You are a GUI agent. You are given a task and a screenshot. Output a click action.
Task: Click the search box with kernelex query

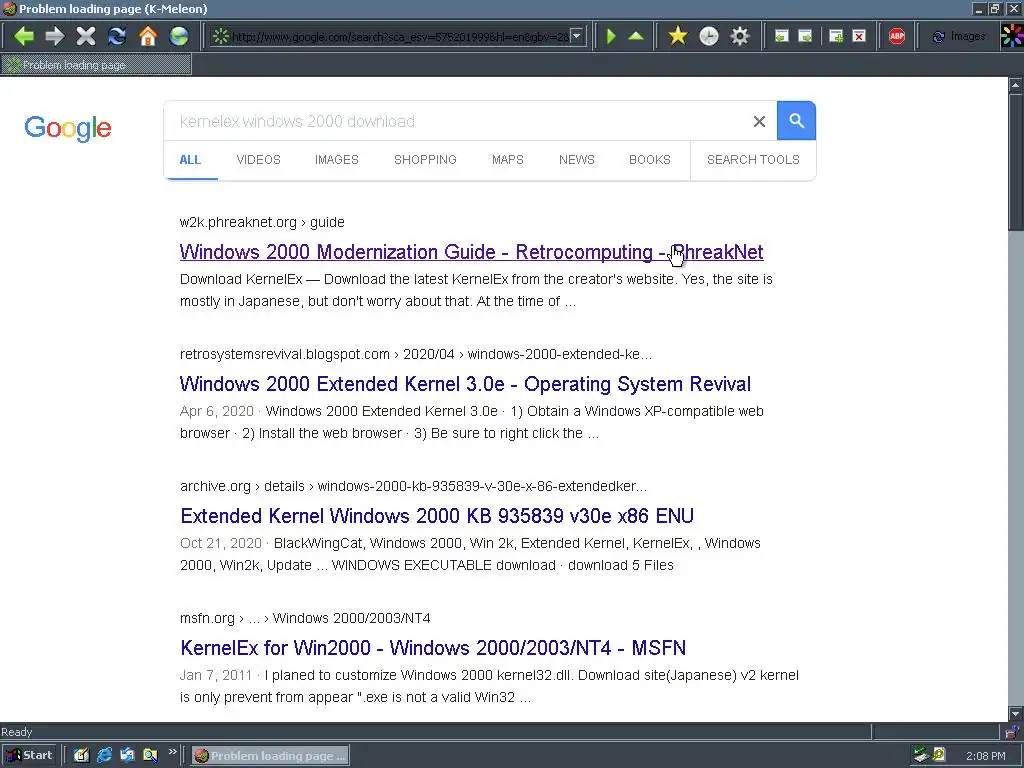(457, 121)
